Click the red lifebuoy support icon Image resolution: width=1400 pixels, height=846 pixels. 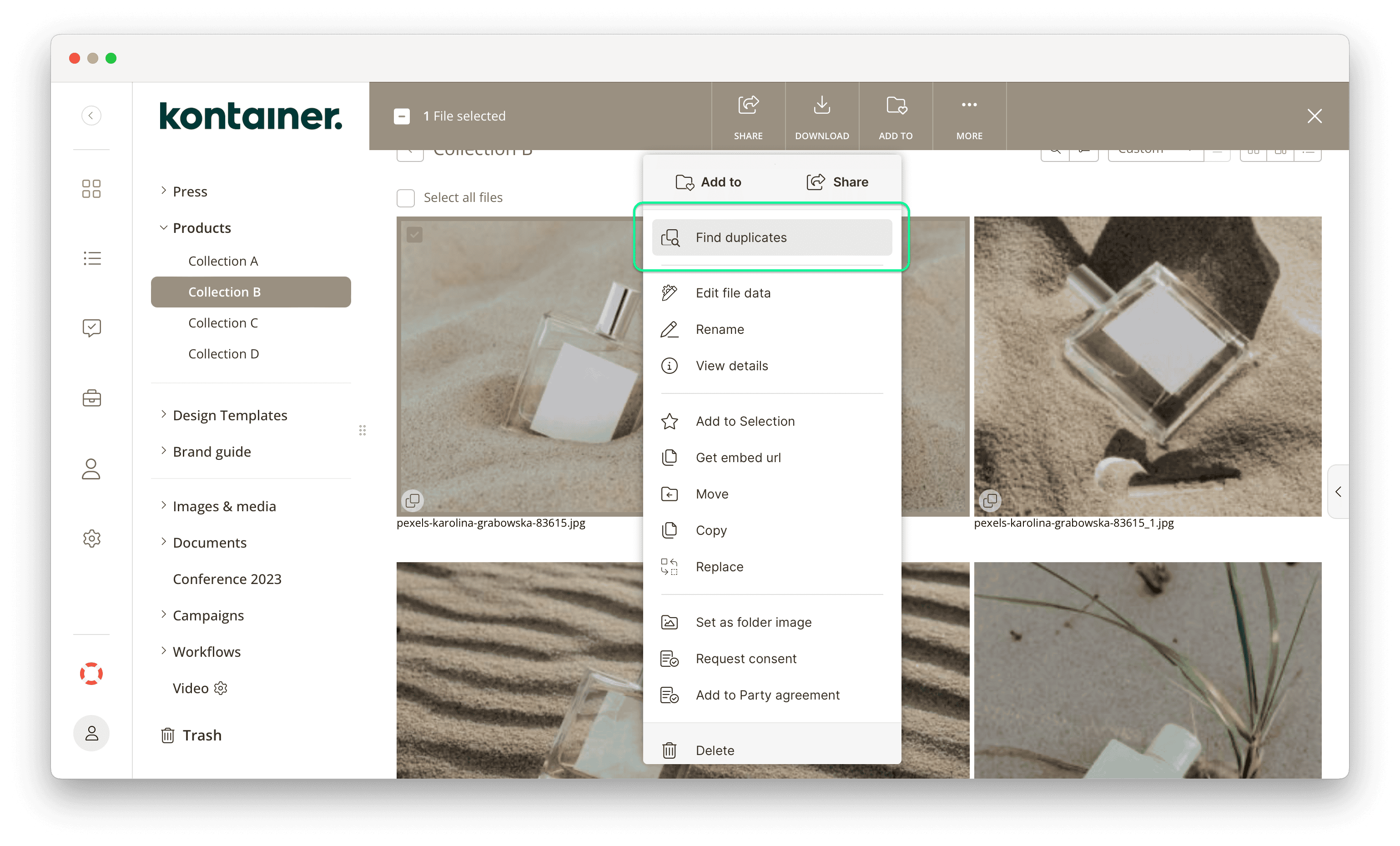pos(91,674)
